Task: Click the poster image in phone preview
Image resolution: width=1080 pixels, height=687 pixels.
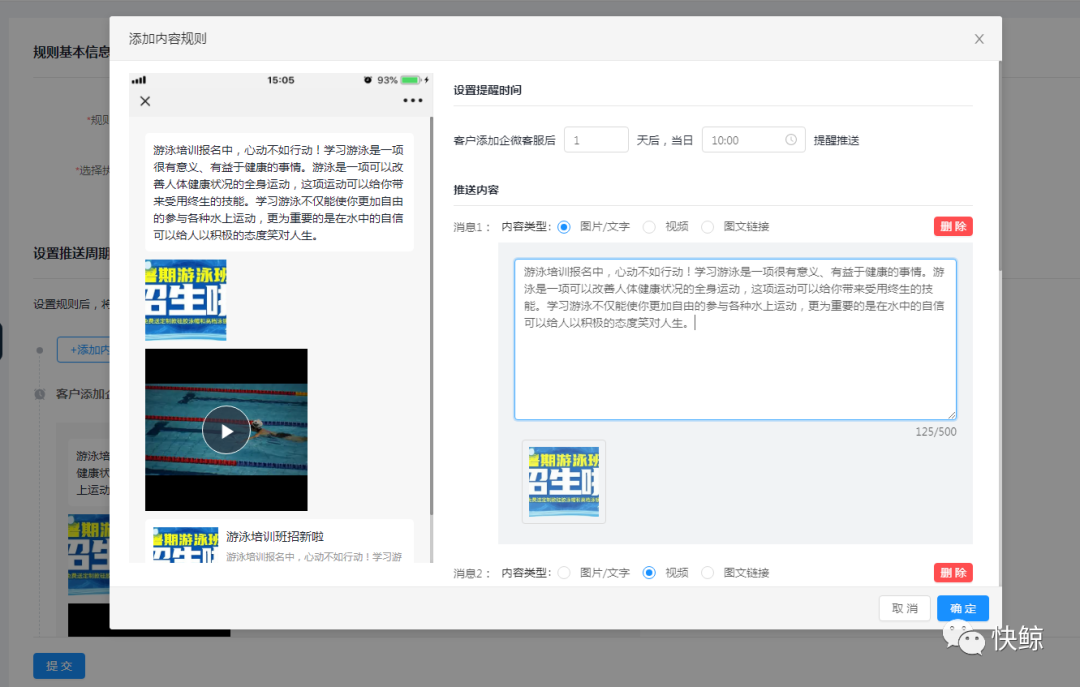Action: point(186,300)
